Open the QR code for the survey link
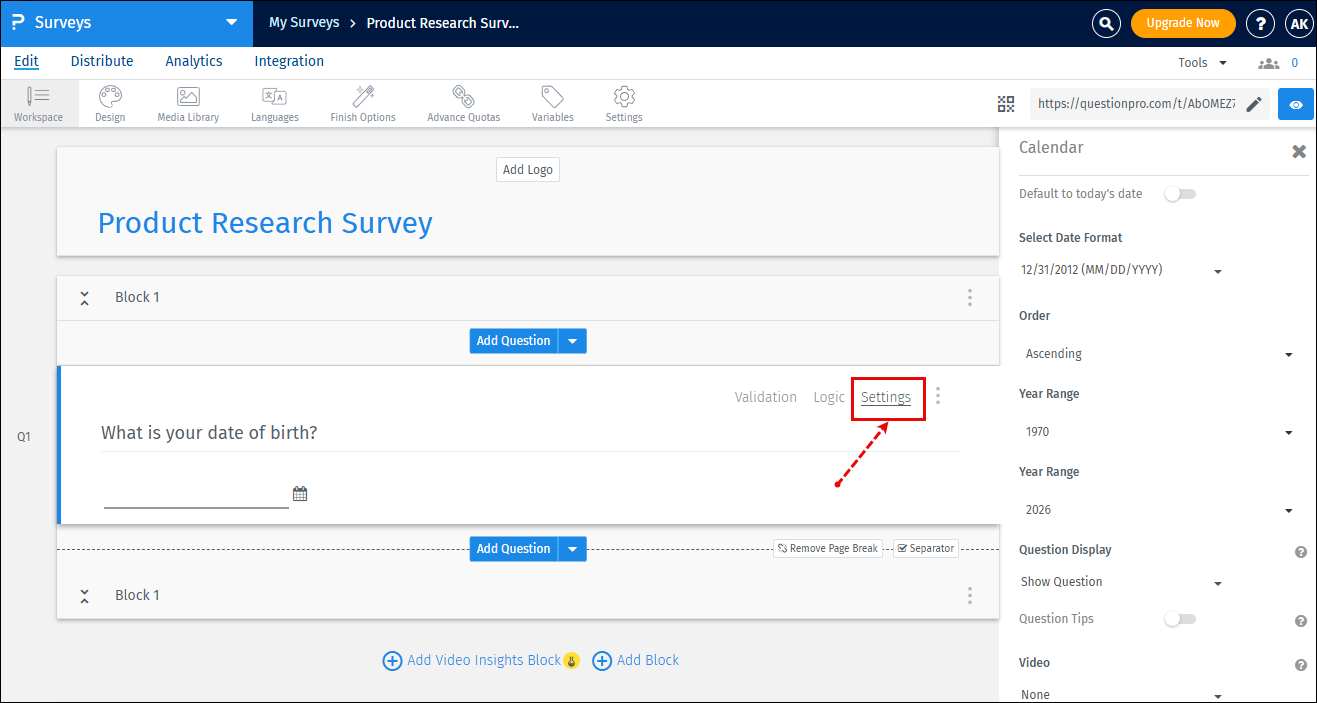Viewport: 1317px width, 703px height. 1005,103
